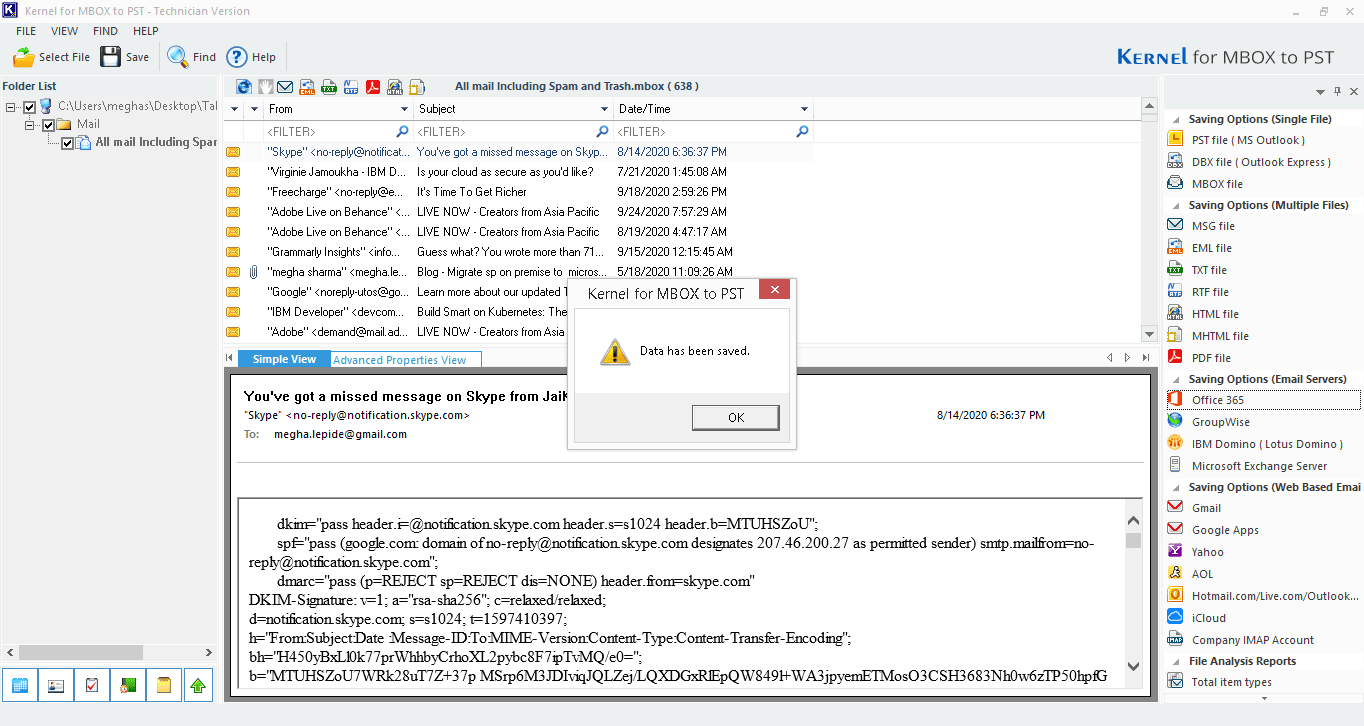
Task: Toggle the Mail folder checkbox
Action: 48,125
